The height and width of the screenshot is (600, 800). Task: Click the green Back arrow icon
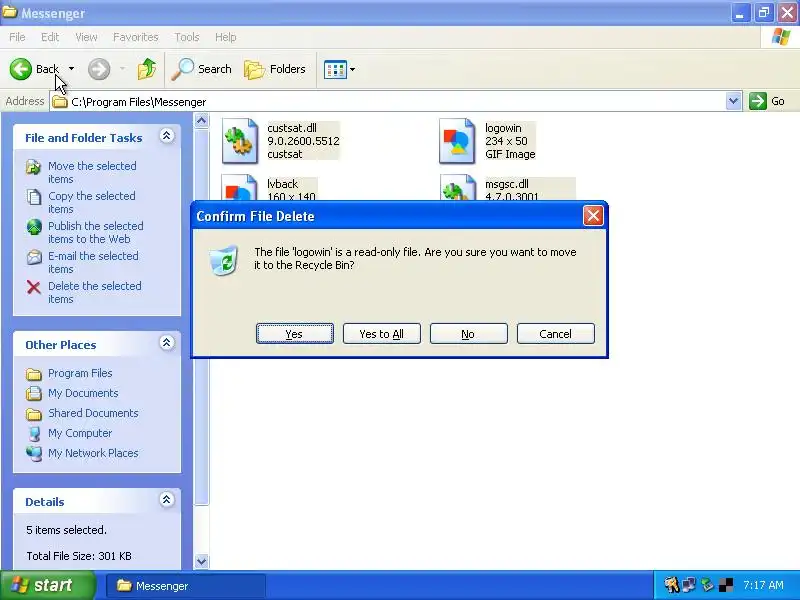click(x=21, y=69)
